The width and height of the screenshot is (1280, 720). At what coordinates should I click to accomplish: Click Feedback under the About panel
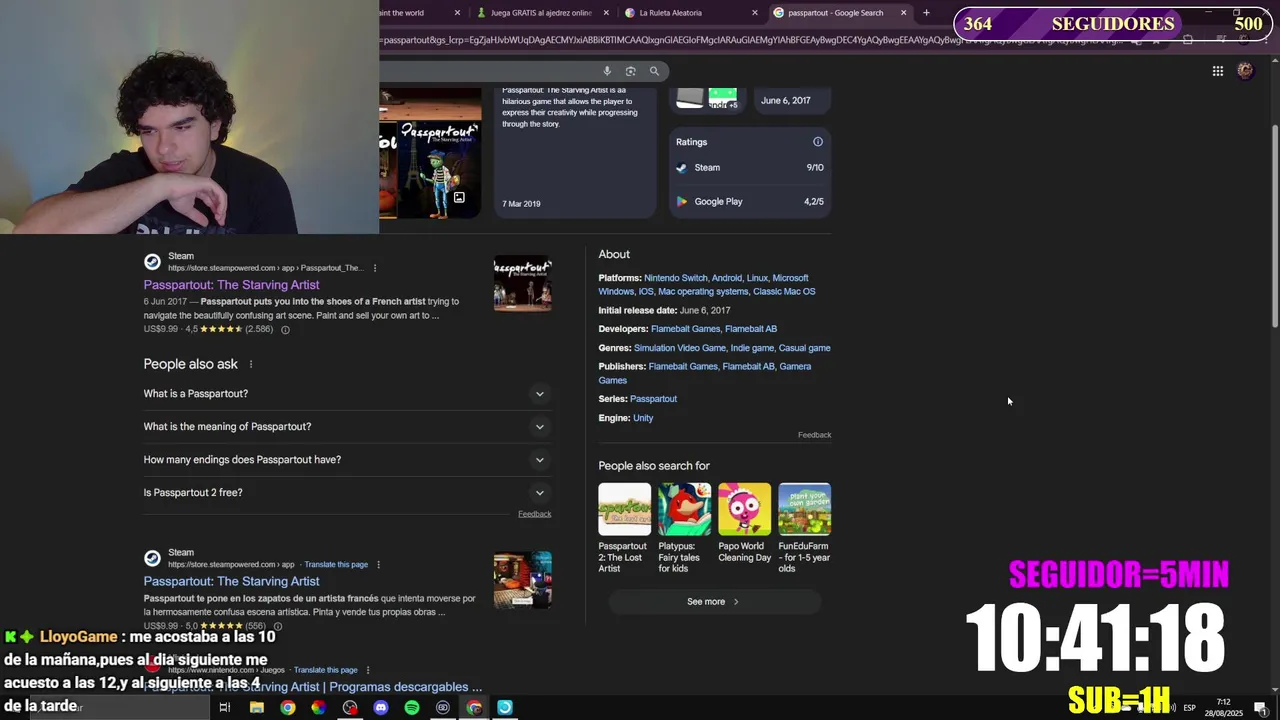tap(814, 435)
